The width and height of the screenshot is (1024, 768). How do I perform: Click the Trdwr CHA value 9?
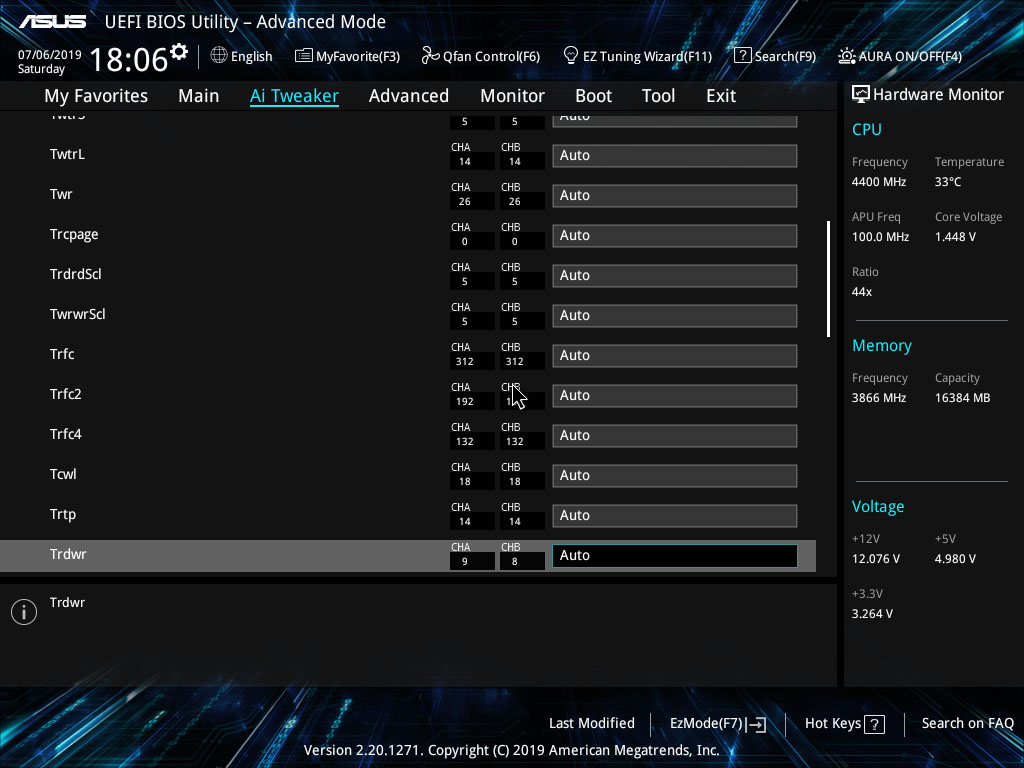point(465,562)
